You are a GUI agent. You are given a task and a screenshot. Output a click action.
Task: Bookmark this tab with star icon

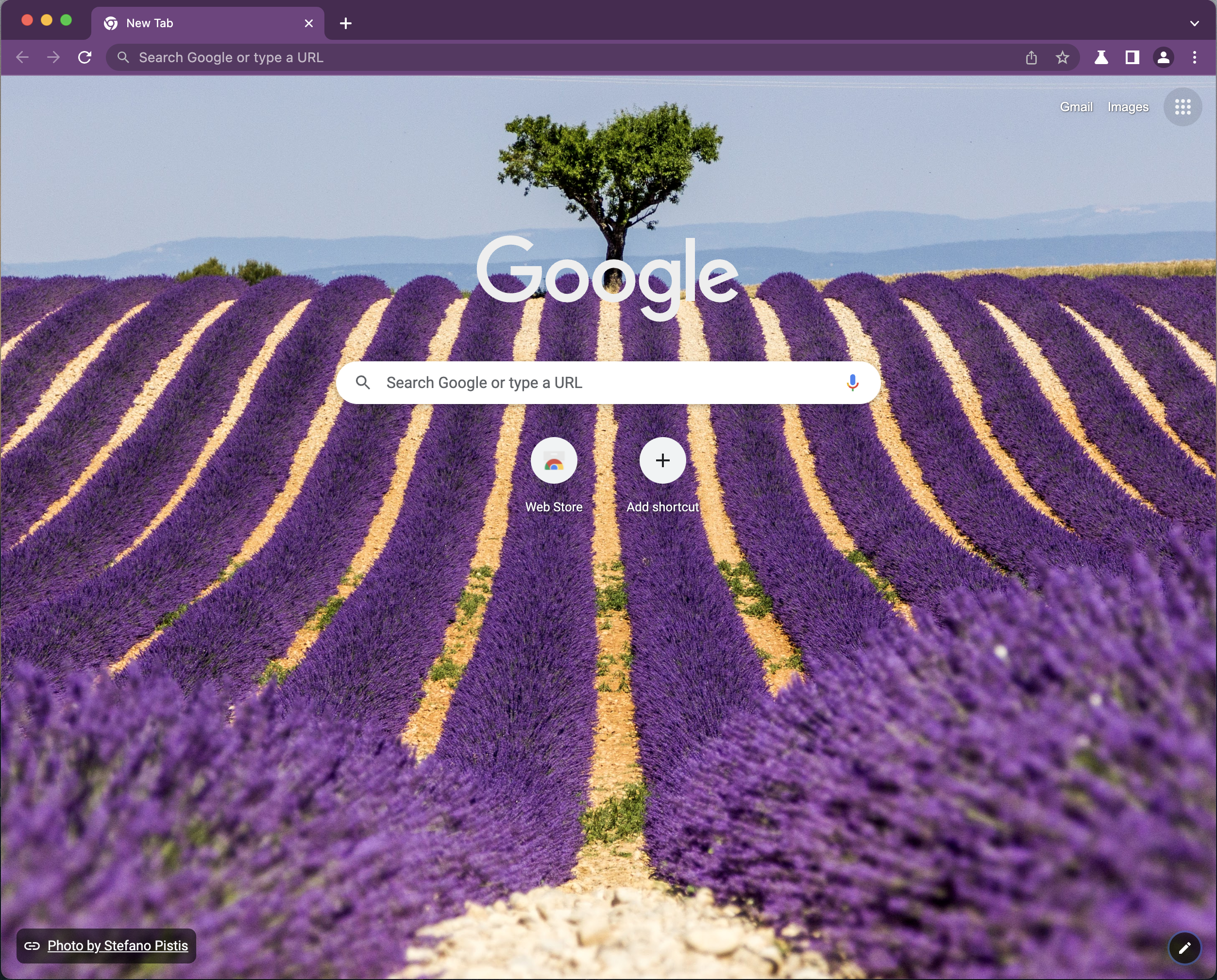click(x=1063, y=58)
